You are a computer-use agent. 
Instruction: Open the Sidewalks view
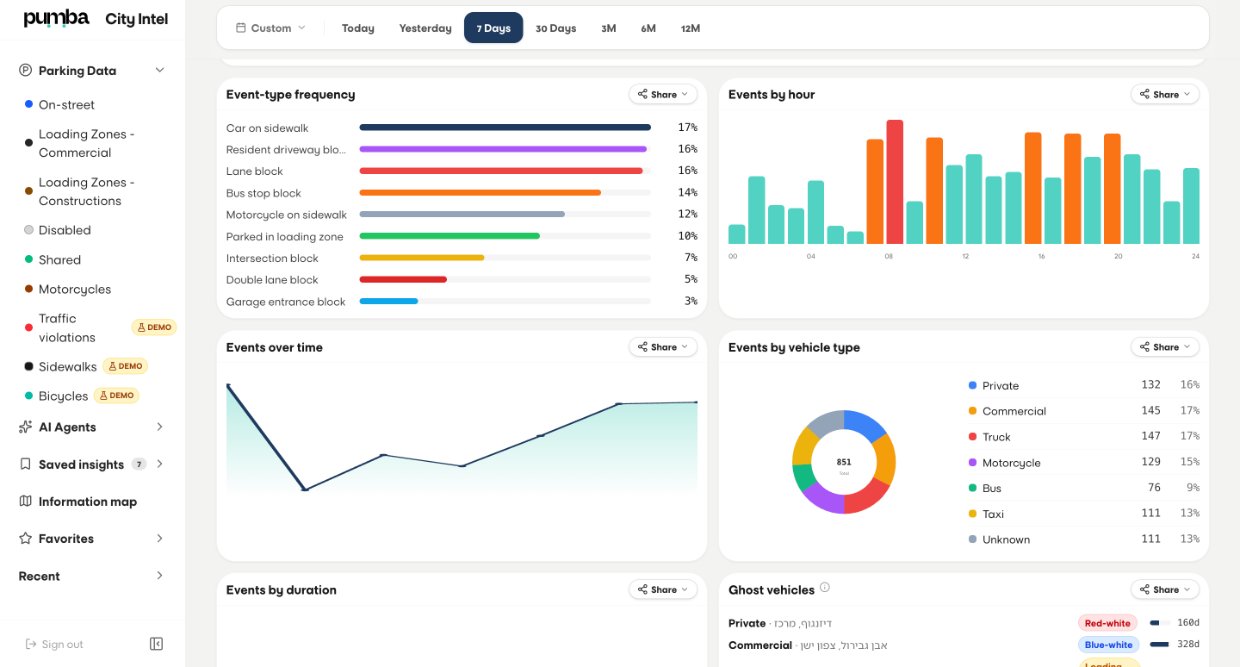(x=68, y=366)
